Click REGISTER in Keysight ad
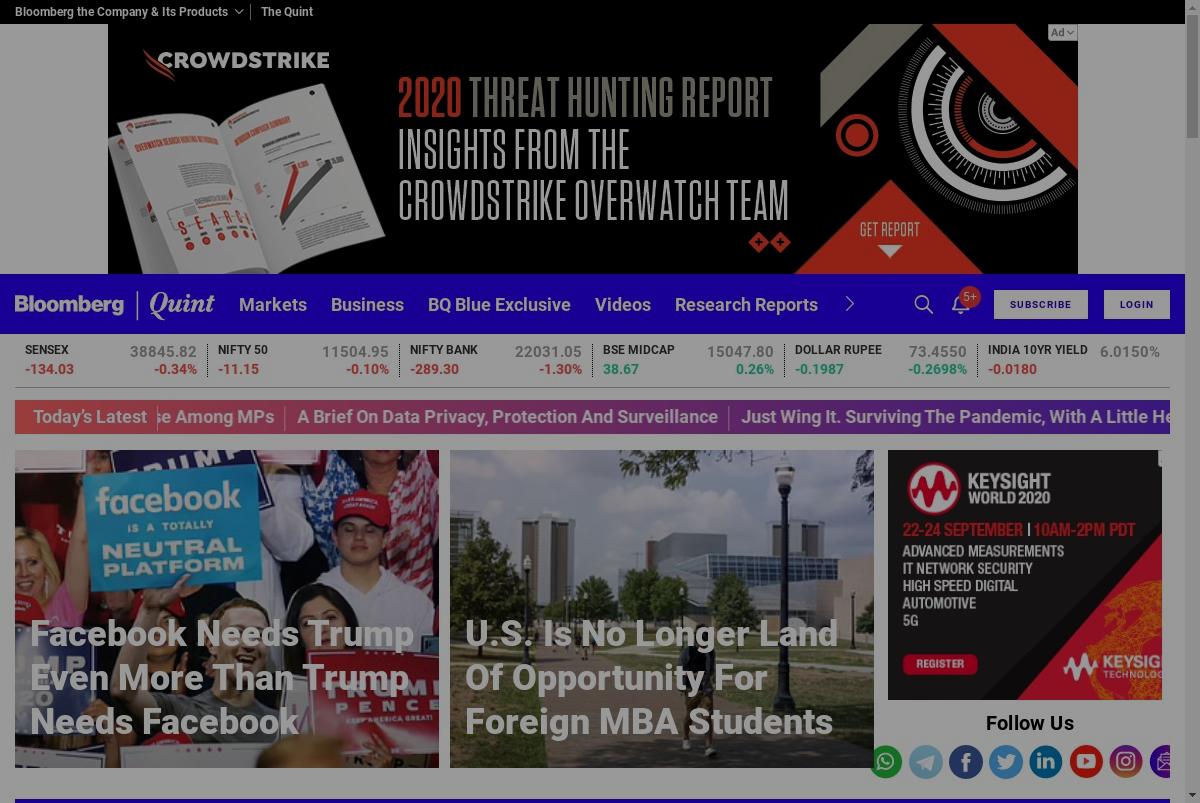This screenshot has width=1200, height=803. click(x=940, y=663)
